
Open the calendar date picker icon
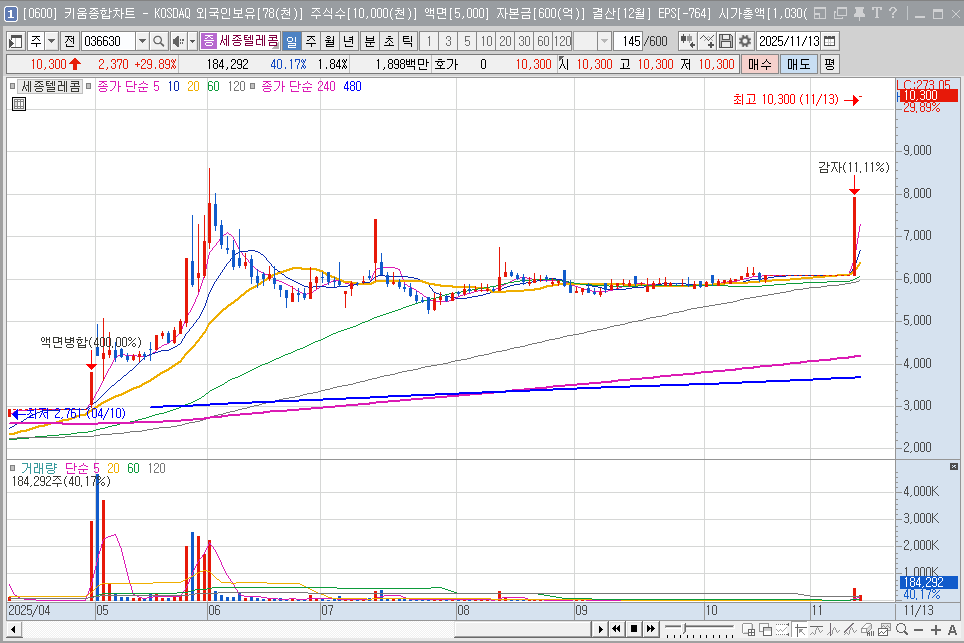(830, 41)
